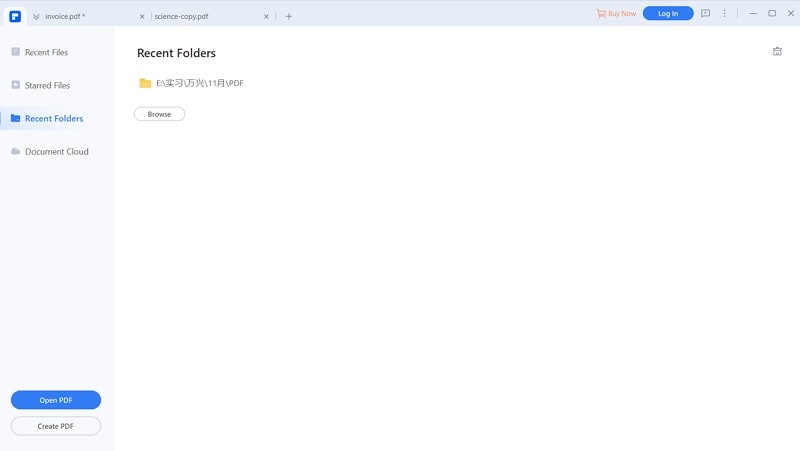The image size is (800, 451).
Task: Click the double-chevron icon beside invoice.pdf
Action: tap(36, 17)
